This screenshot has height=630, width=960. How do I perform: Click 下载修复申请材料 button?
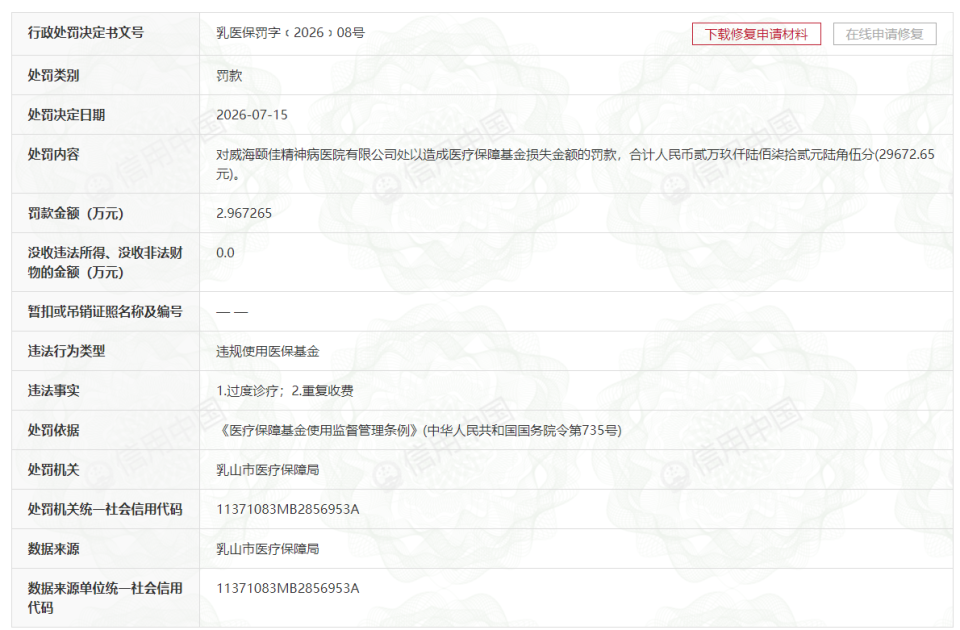756,34
